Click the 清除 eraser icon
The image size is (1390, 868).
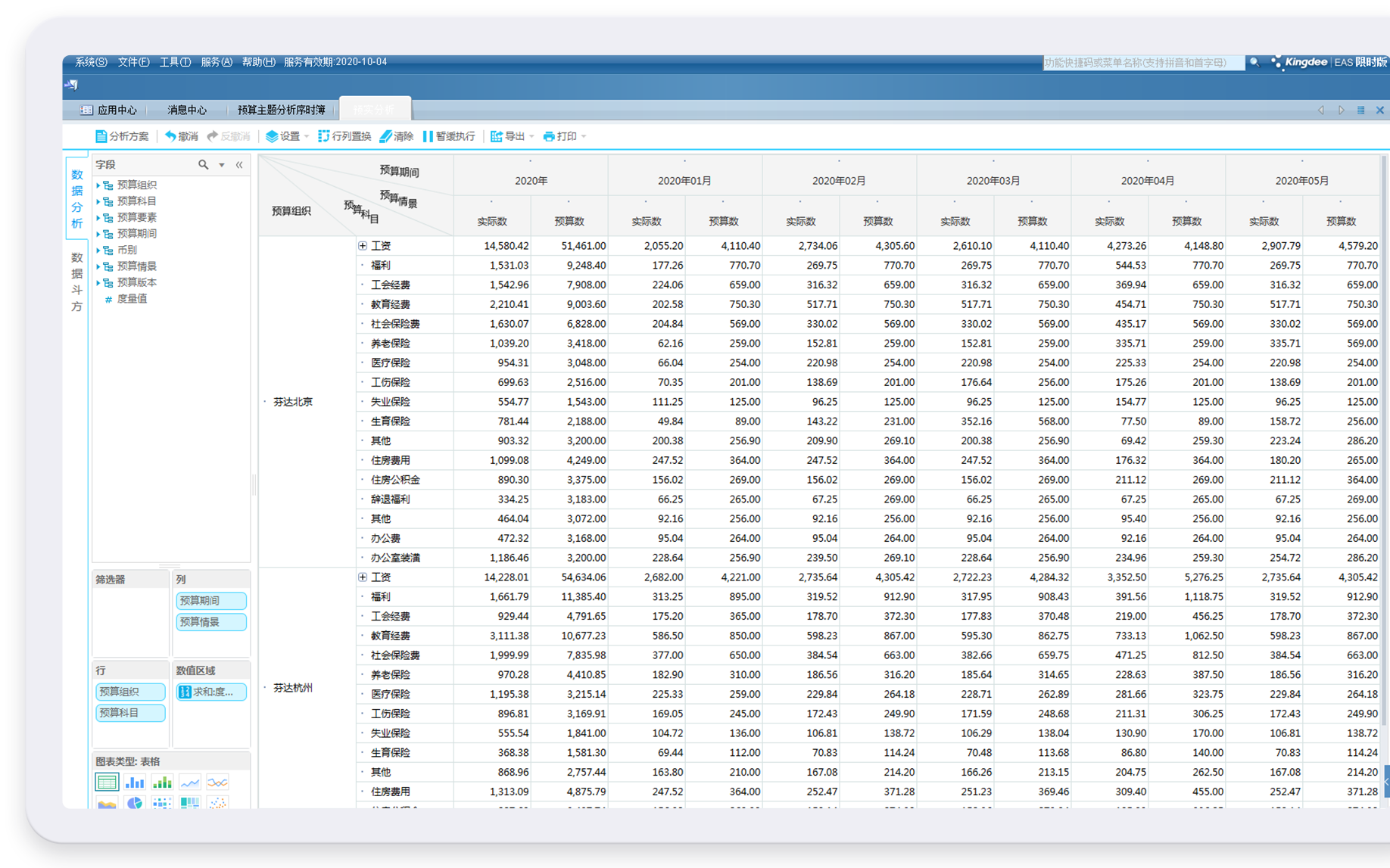(x=386, y=136)
